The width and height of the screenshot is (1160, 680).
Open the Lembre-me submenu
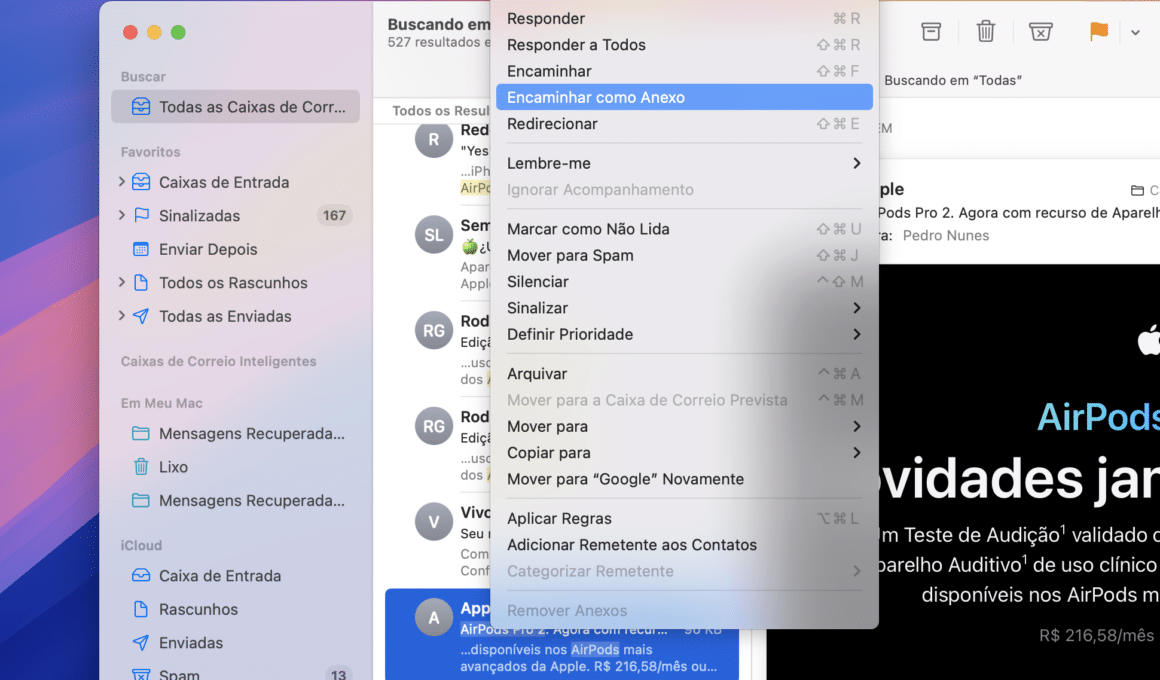[684, 164]
